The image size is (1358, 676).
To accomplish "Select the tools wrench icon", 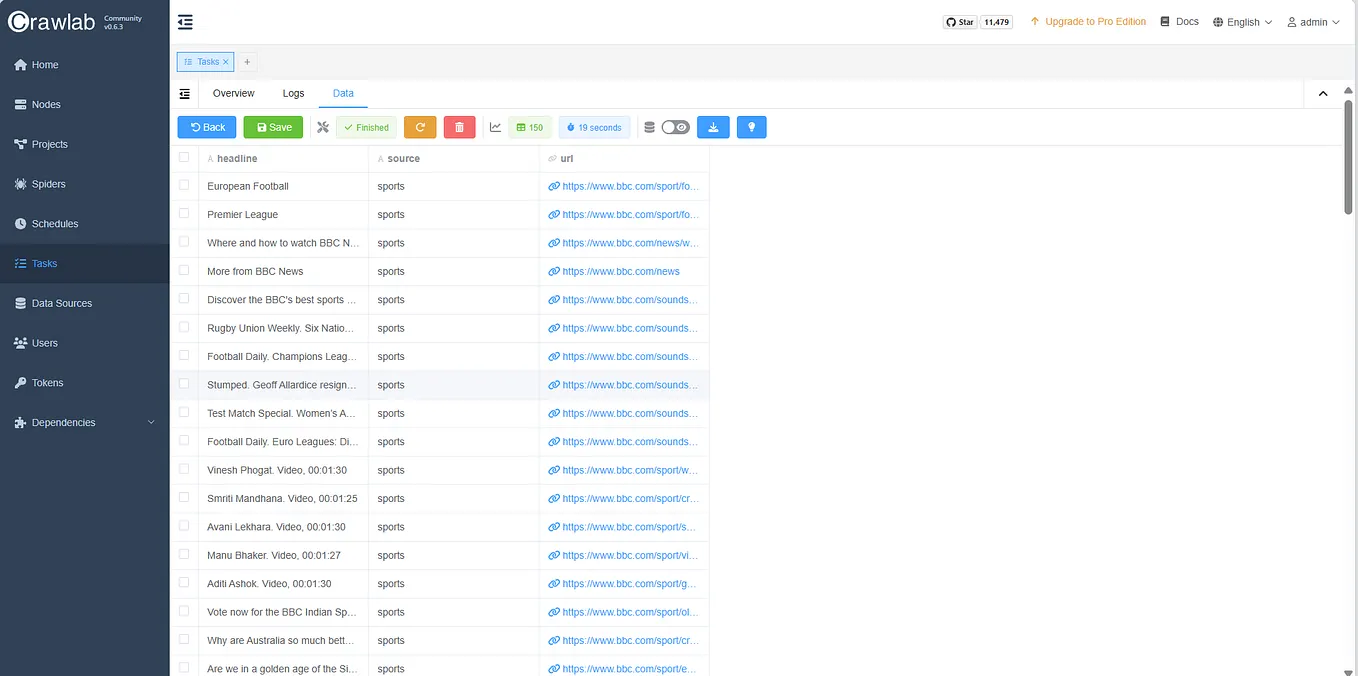I will click(x=324, y=127).
